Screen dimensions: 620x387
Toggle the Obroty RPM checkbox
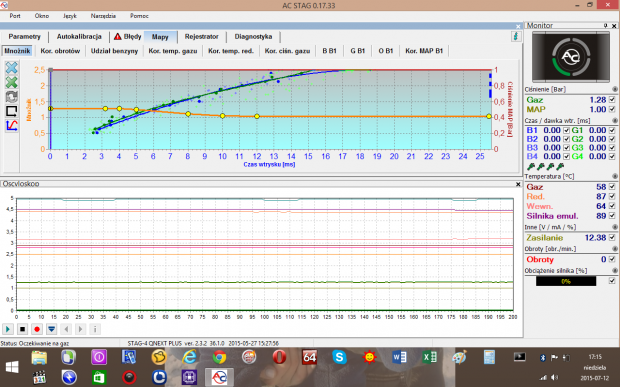pos(612,259)
